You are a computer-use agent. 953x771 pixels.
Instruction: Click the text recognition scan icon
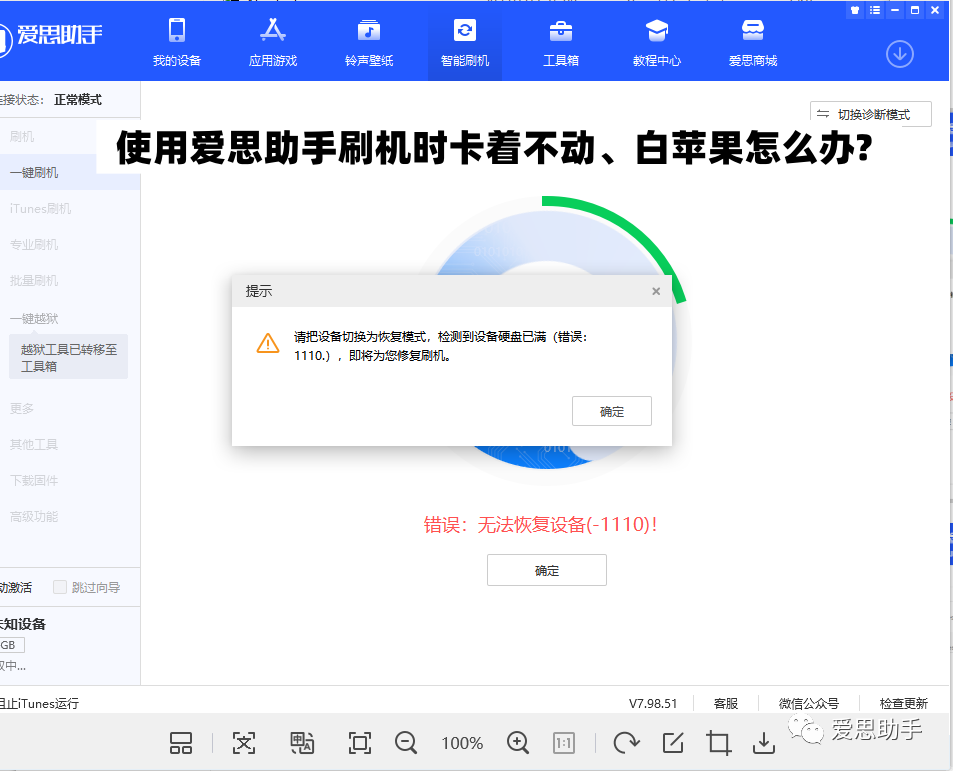[x=244, y=742]
